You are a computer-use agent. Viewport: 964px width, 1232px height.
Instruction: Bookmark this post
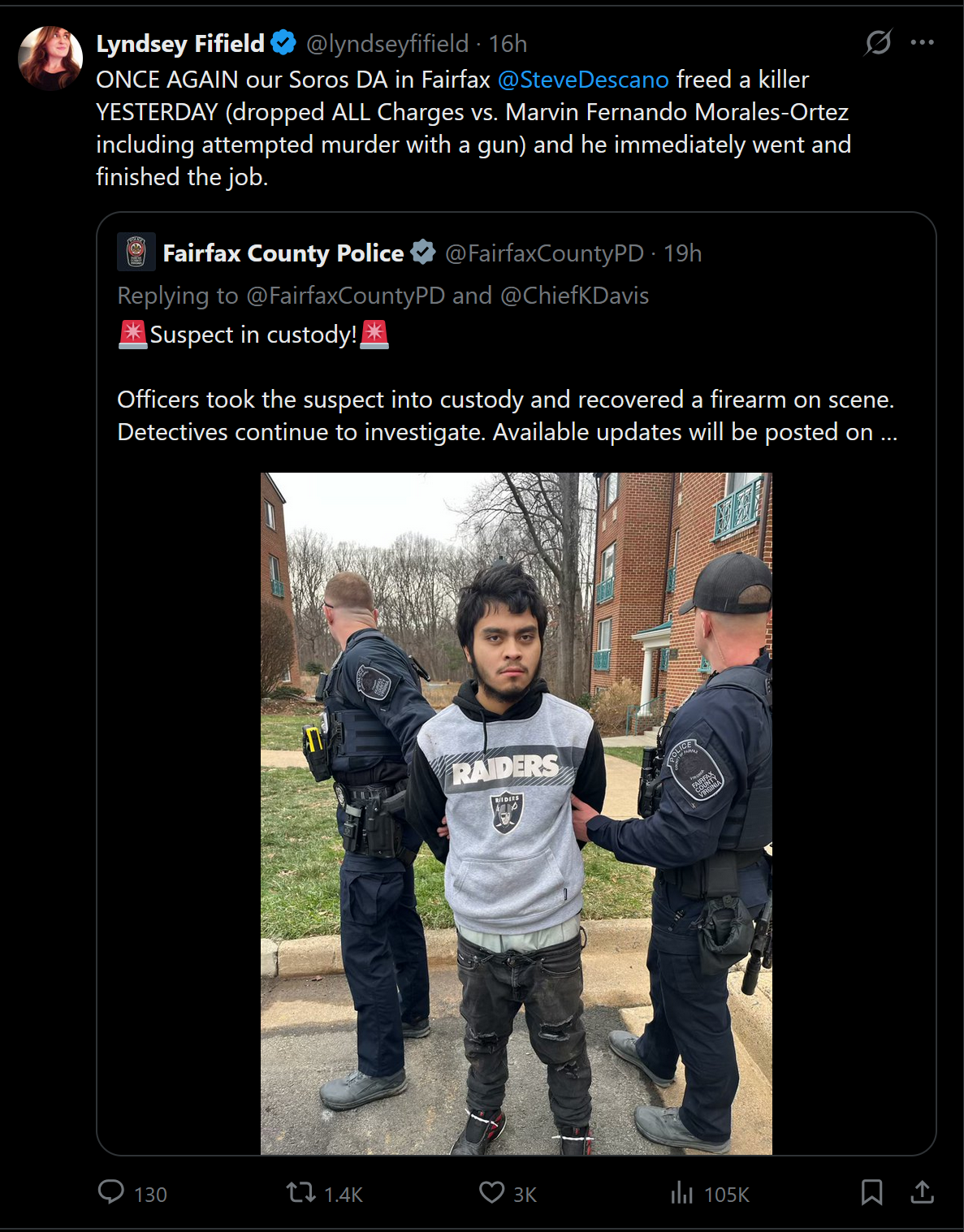(x=871, y=1192)
